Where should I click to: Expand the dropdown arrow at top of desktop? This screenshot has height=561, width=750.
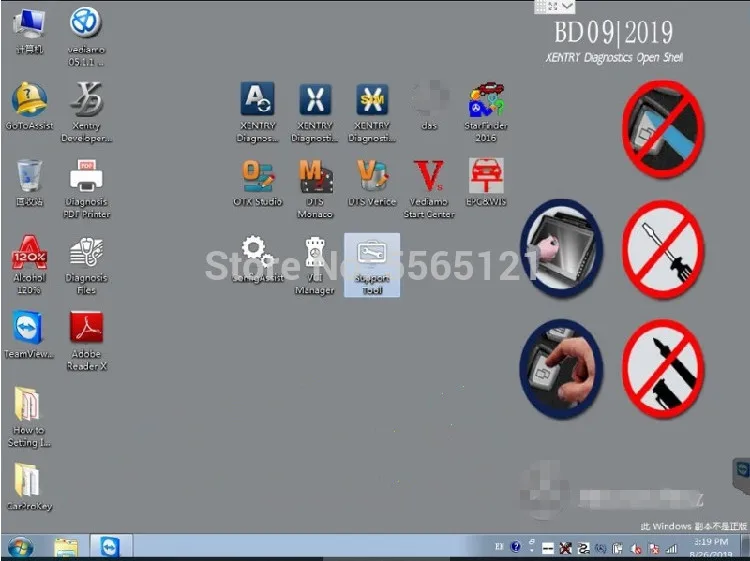coord(567,6)
